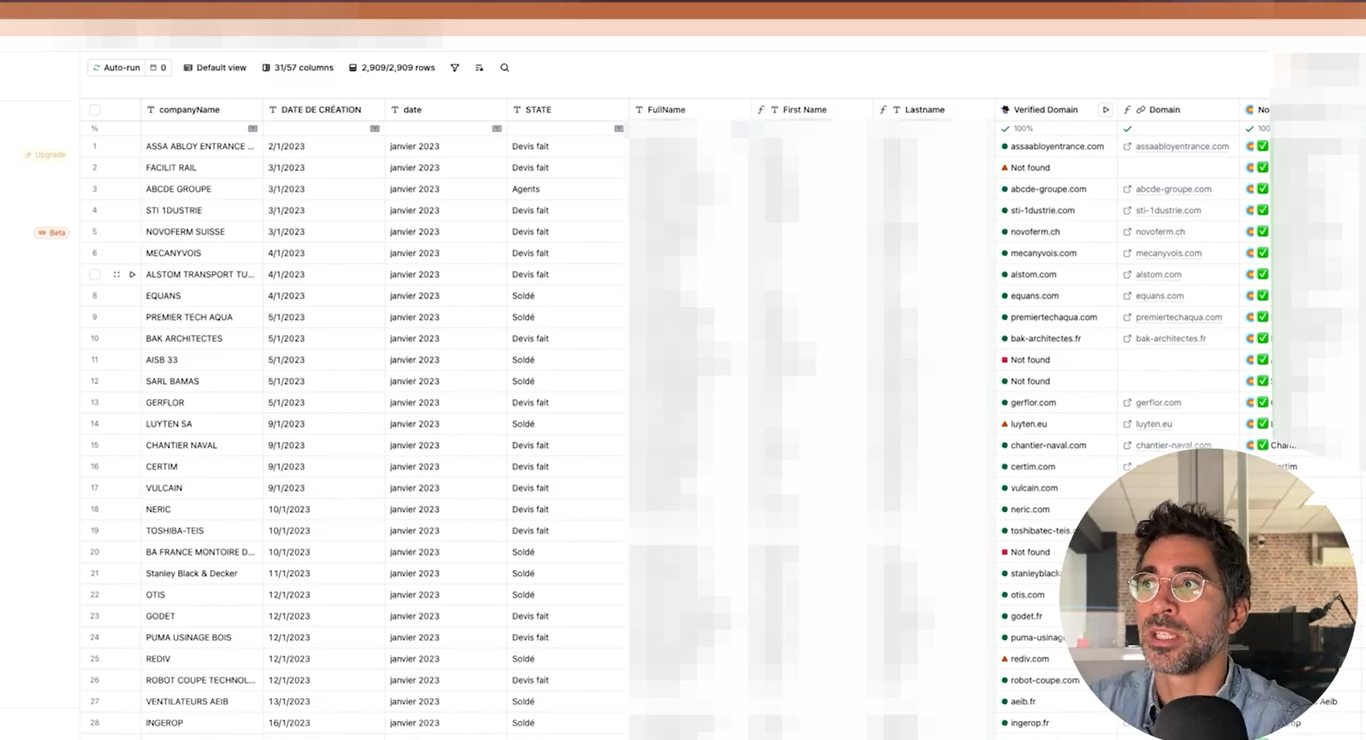Open the Domain column header menu
Image resolution: width=1366 pixels, height=740 pixels.
click(x=1179, y=110)
